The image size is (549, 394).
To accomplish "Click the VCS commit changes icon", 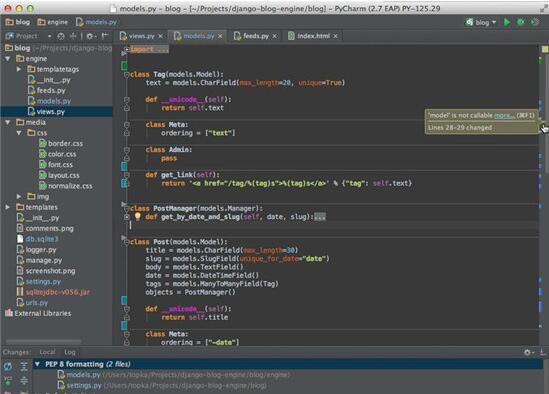I will [x=8, y=380].
